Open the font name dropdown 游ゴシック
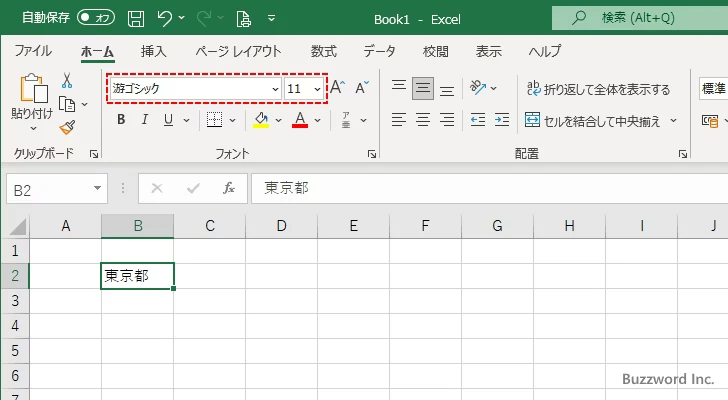Image resolution: width=728 pixels, height=400 pixels. click(x=275, y=89)
